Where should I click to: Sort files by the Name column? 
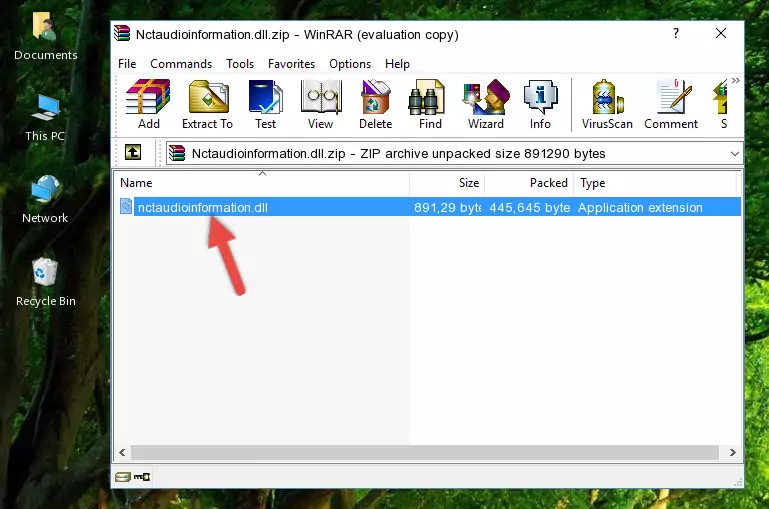[262, 183]
